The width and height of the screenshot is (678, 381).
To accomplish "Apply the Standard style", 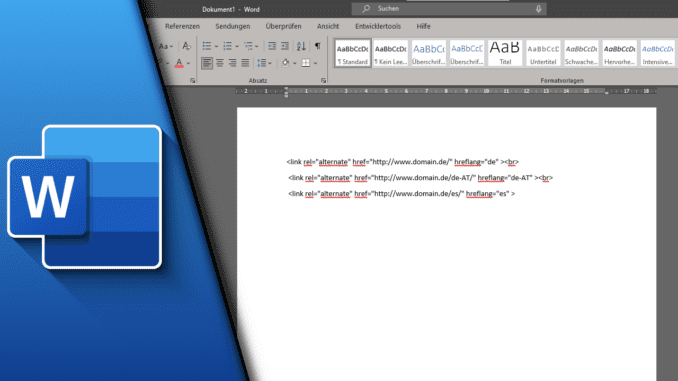I will click(353, 53).
